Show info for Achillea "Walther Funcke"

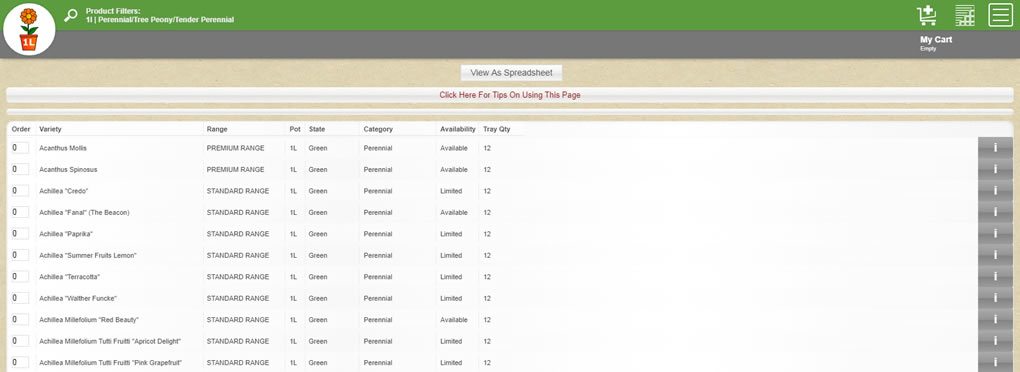pos(995,298)
